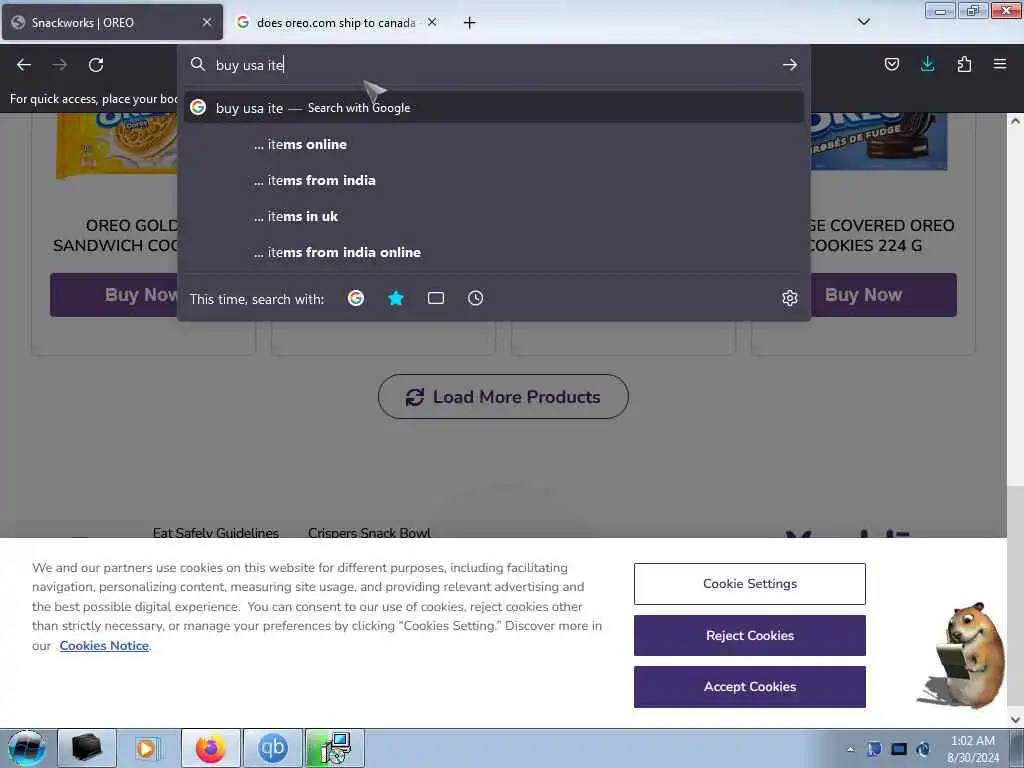Choose the 'items in uk' suggestion
The width and height of the screenshot is (1024, 768).
[494, 216]
